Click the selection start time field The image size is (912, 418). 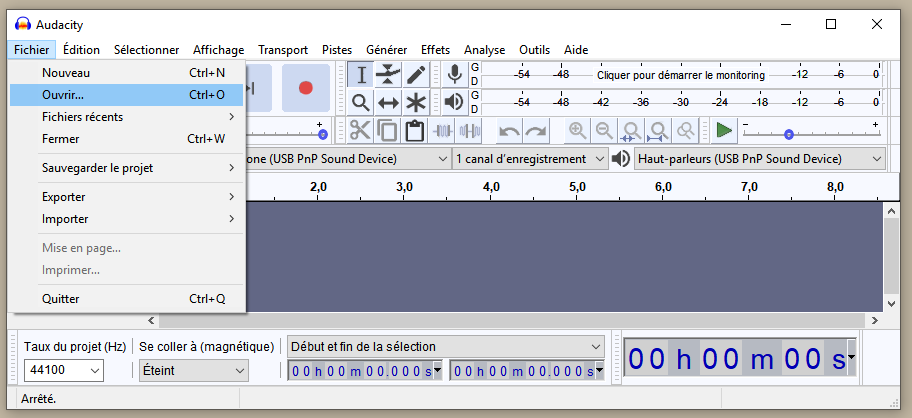[x=366, y=371]
